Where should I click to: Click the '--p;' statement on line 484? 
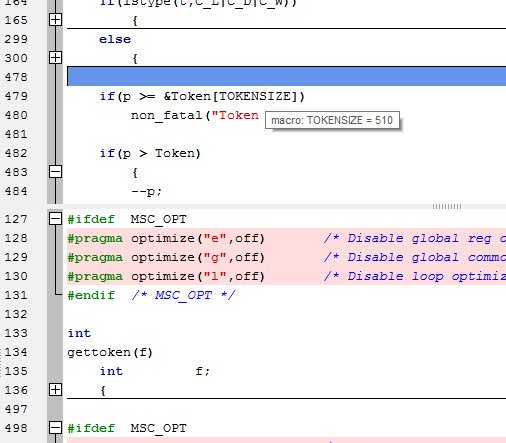pyautogui.click(x=147, y=191)
